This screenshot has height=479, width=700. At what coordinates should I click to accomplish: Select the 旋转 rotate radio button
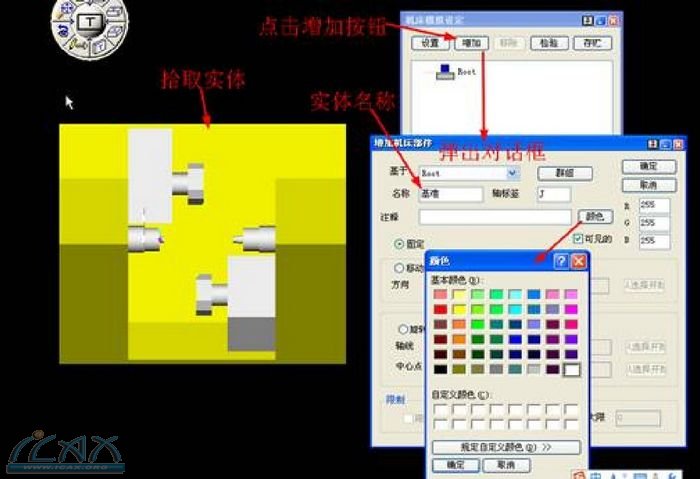coord(403,329)
